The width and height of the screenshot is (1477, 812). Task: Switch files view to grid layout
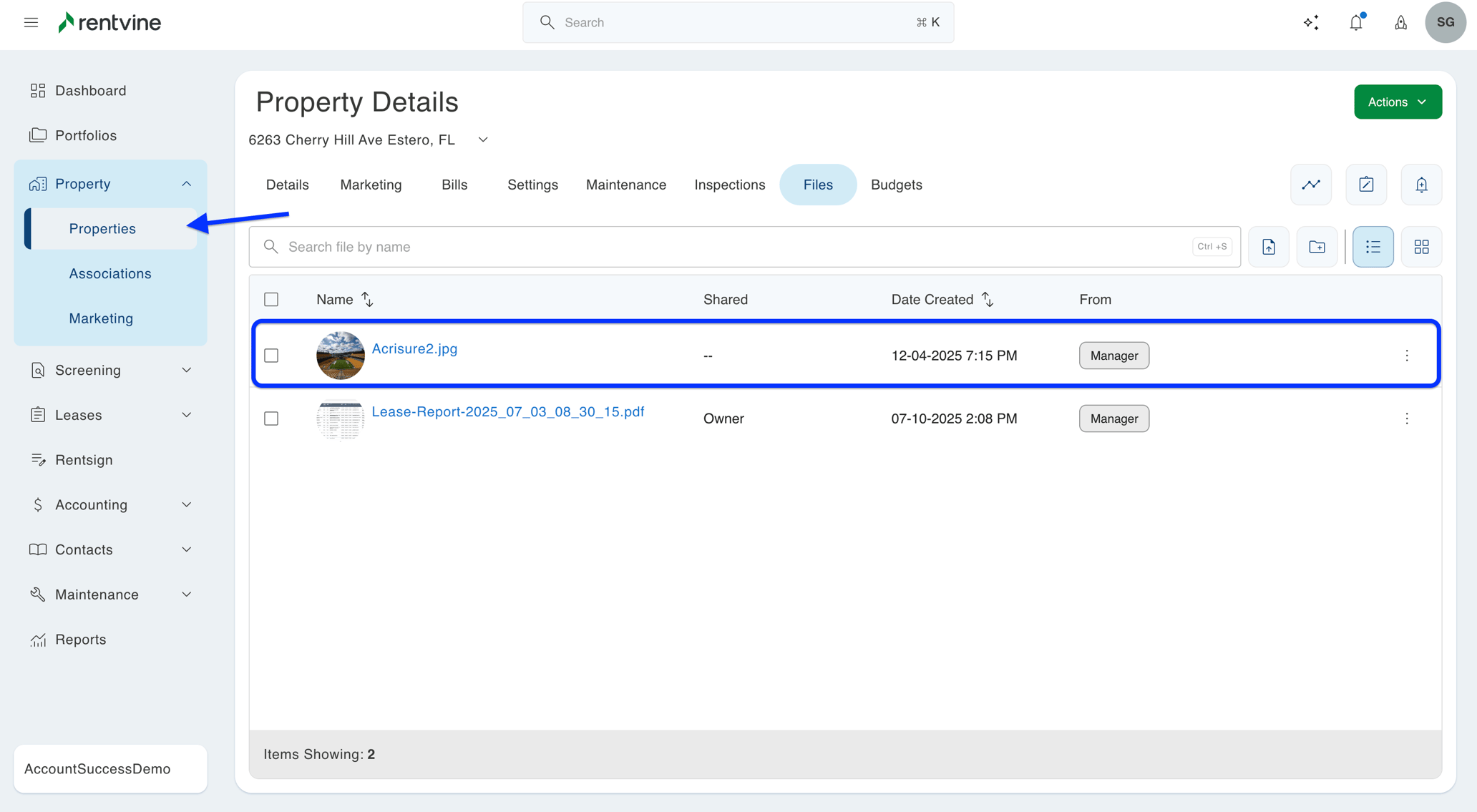1421,246
